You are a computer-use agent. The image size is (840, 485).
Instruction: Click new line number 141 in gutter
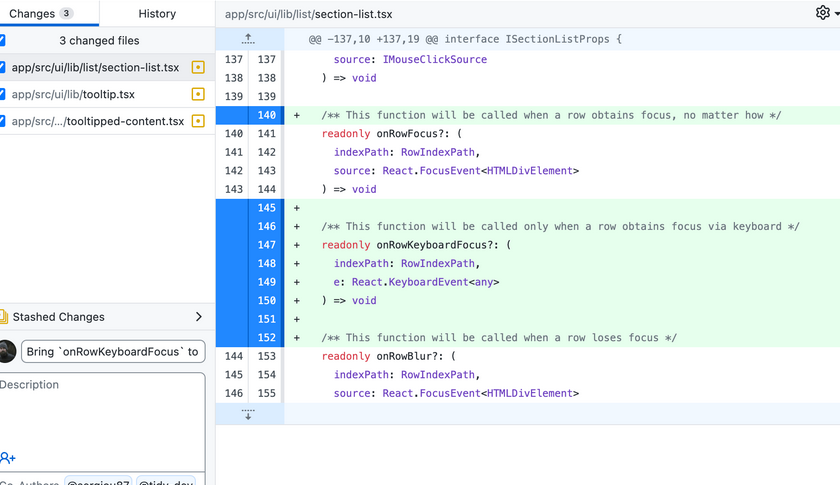267,133
